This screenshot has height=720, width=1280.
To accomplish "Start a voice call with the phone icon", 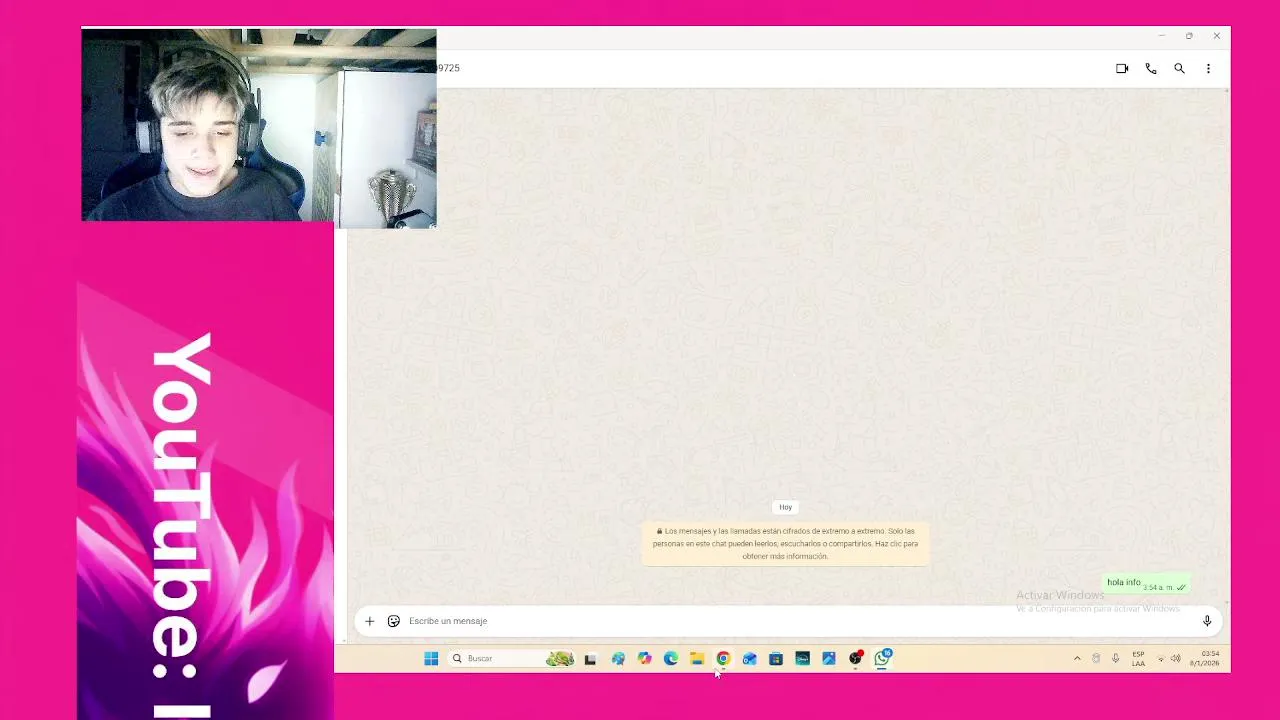I will click(1151, 69).
